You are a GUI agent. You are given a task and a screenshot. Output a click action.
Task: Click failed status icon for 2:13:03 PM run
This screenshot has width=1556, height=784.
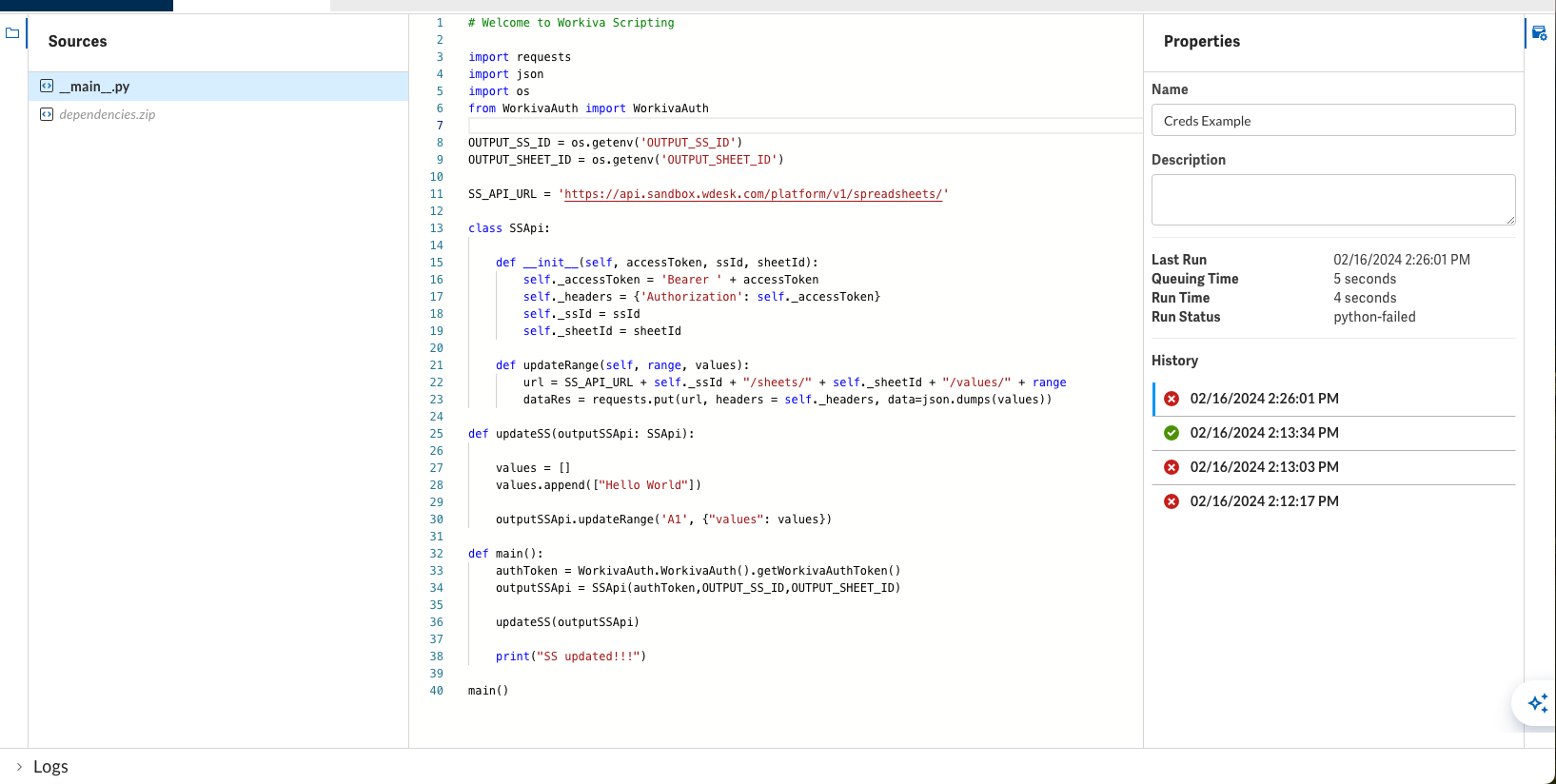click(x=1172, y=467)
